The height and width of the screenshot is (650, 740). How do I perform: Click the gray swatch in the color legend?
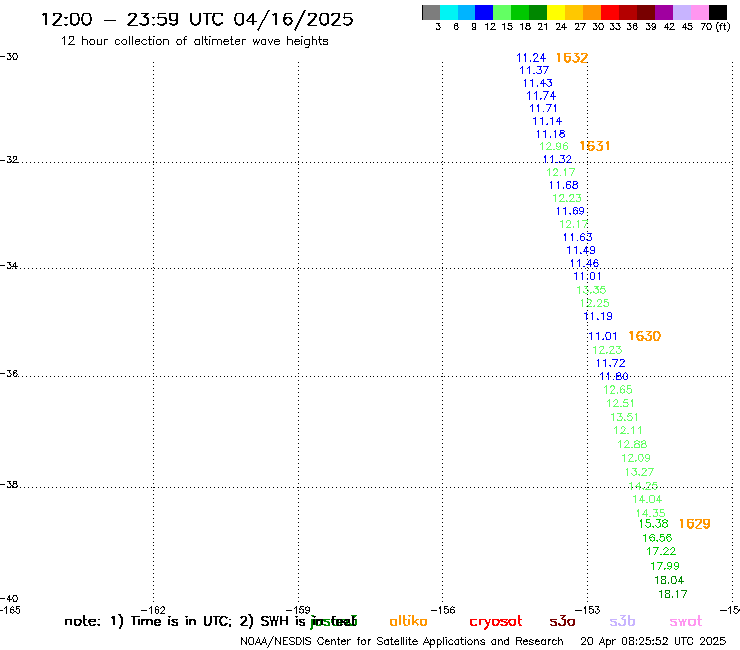click(431, 12)
